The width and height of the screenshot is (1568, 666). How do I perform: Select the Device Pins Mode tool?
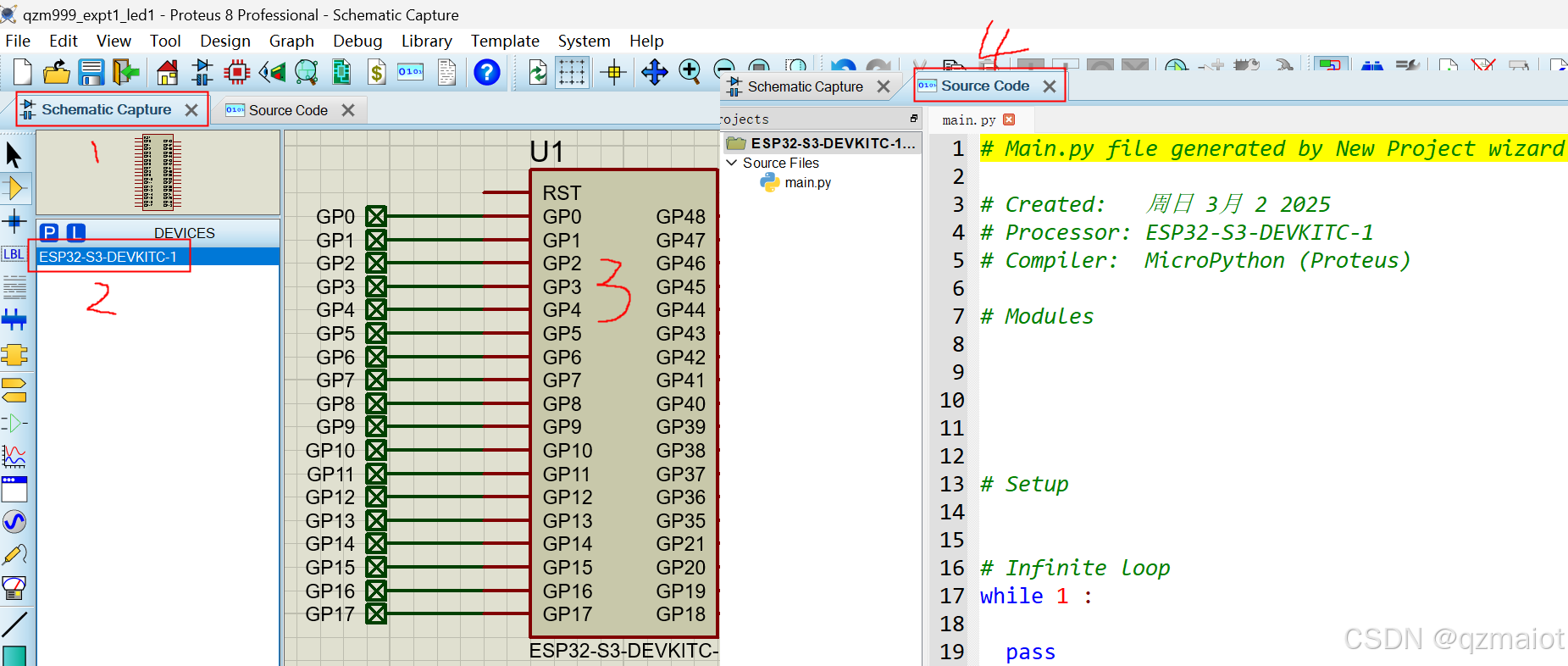click(x=14, y=423)
